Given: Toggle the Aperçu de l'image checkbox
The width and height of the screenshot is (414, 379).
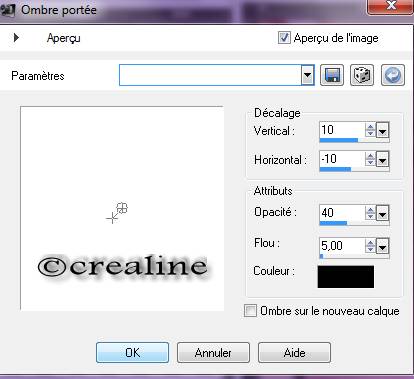Looking at the screenshot, I should coord(284,38).
